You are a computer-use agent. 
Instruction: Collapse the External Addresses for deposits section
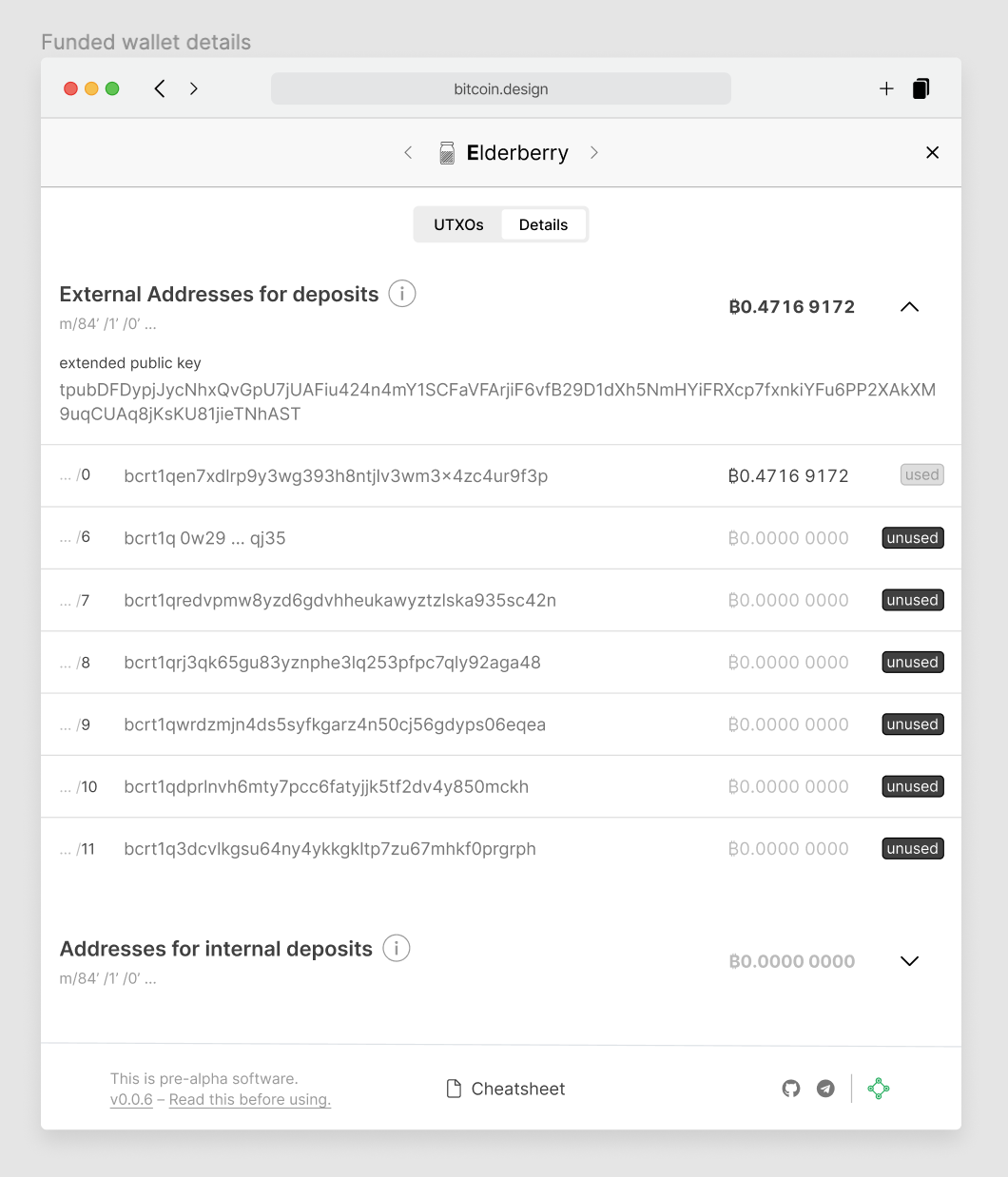pyautogui.click(x=909, y=306)
